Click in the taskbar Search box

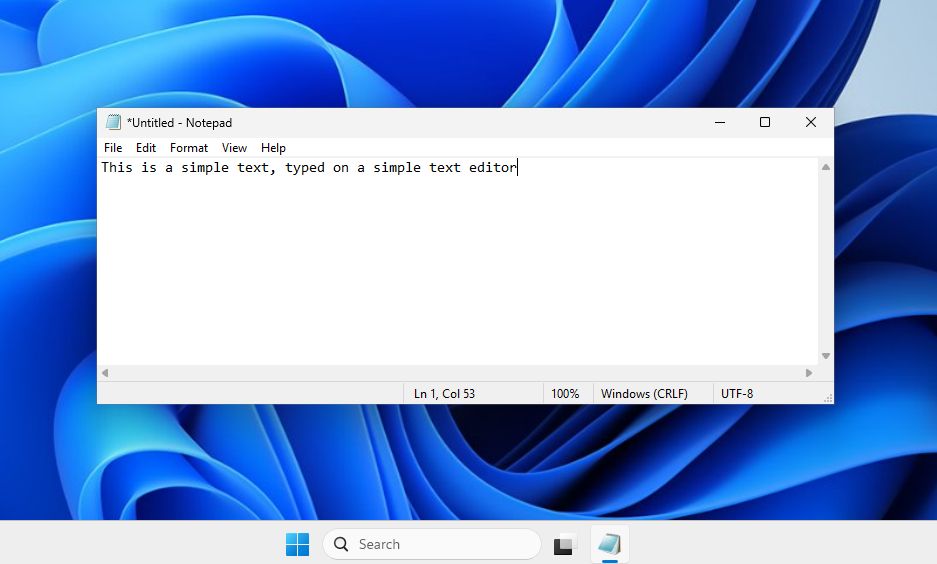point(440,544)
